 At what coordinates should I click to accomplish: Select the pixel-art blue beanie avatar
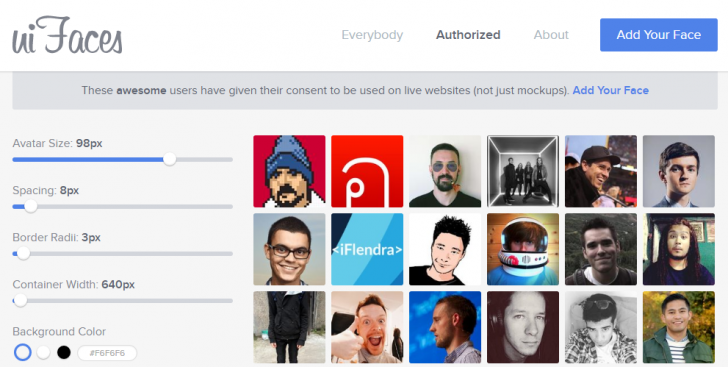289,171
